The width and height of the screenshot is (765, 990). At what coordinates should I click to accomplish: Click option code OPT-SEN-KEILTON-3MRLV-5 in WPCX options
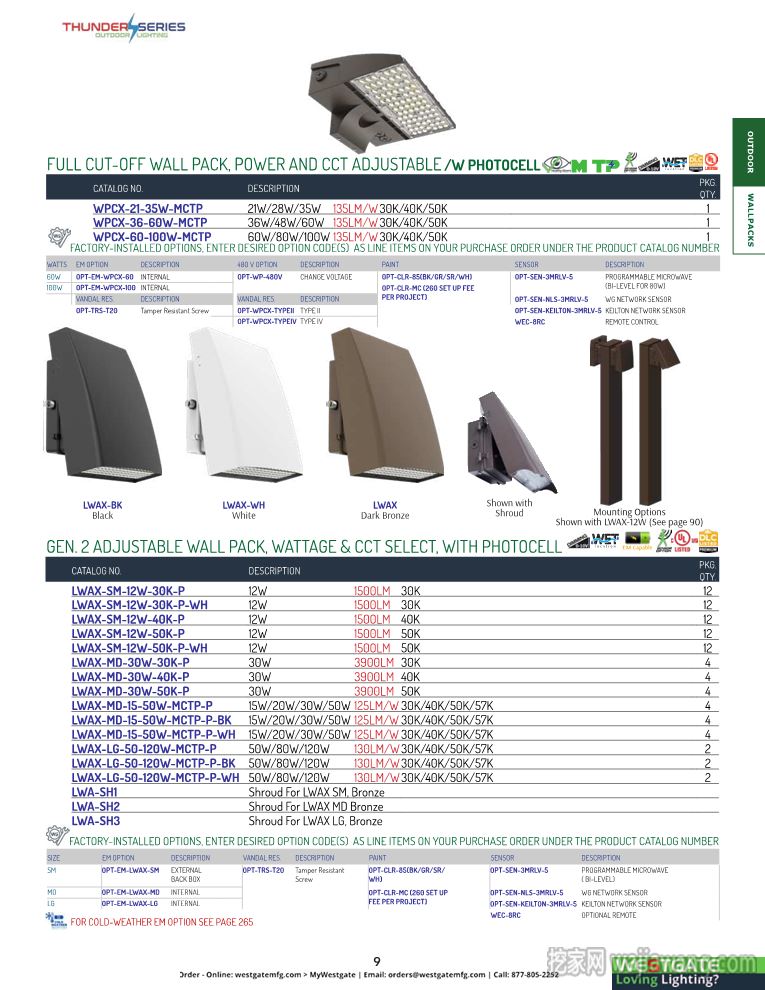coord(558,311)
